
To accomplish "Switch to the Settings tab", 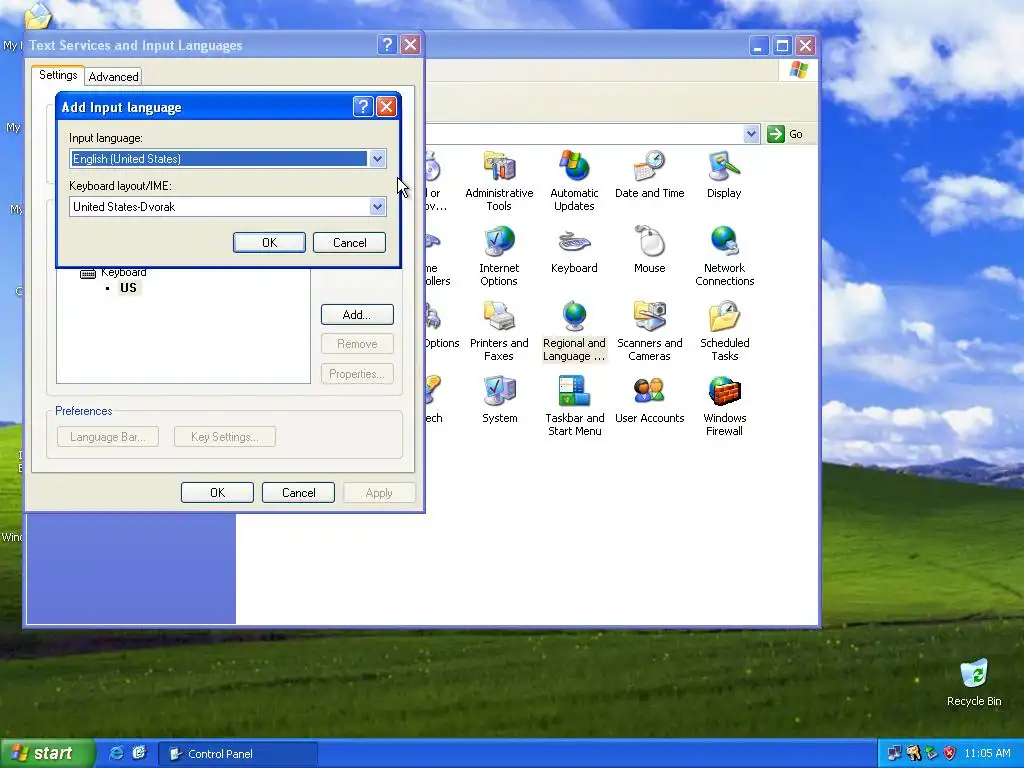I will coord(58,75).
